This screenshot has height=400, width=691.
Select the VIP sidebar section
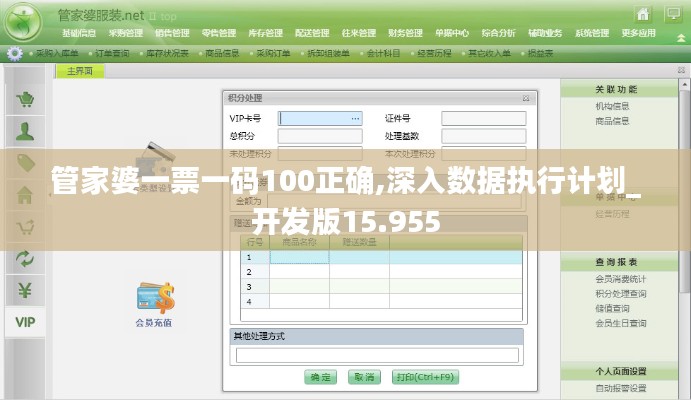pyautogui.click(x=25, y=322)
